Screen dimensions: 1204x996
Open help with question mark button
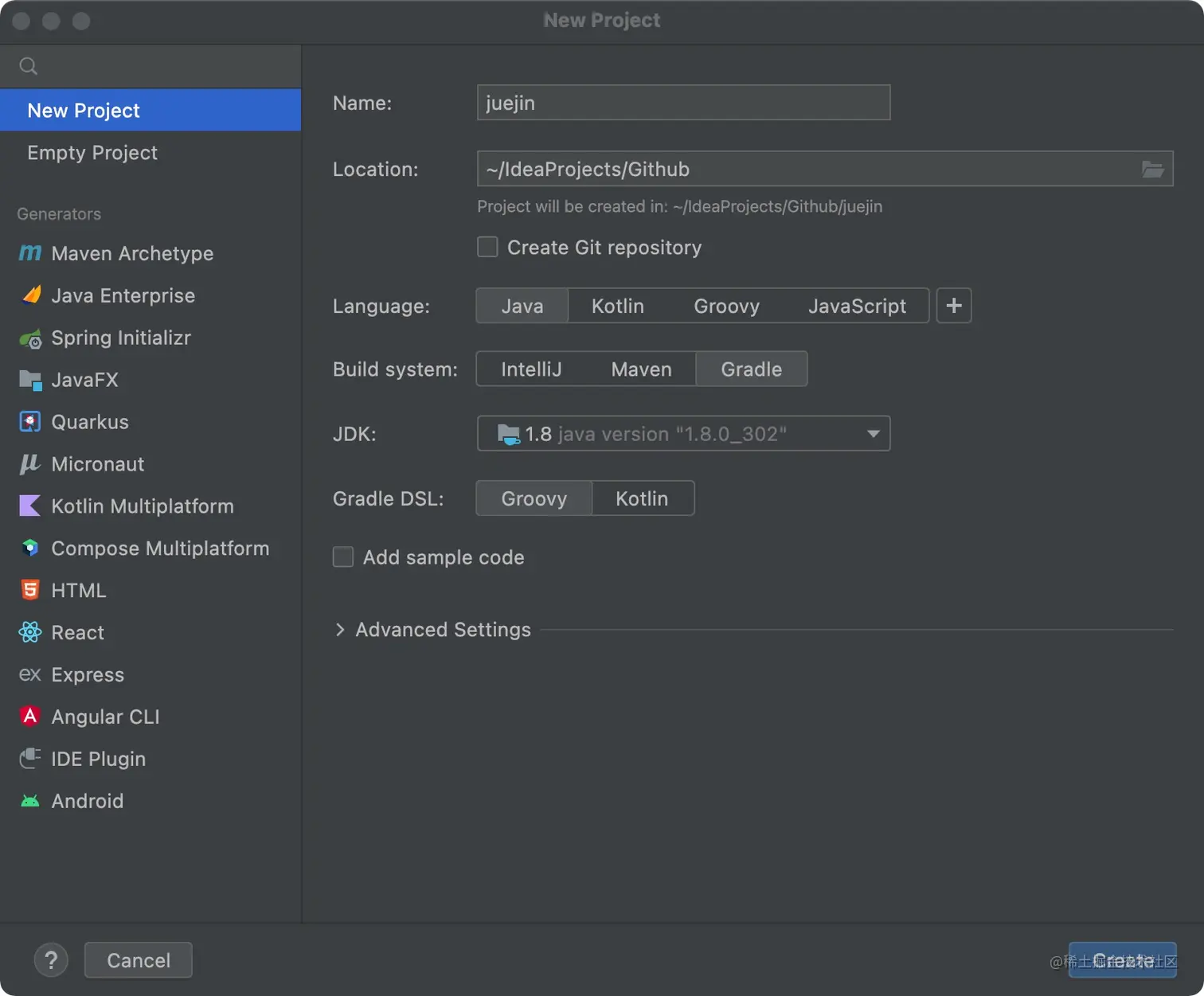click(x=51, y=960)
